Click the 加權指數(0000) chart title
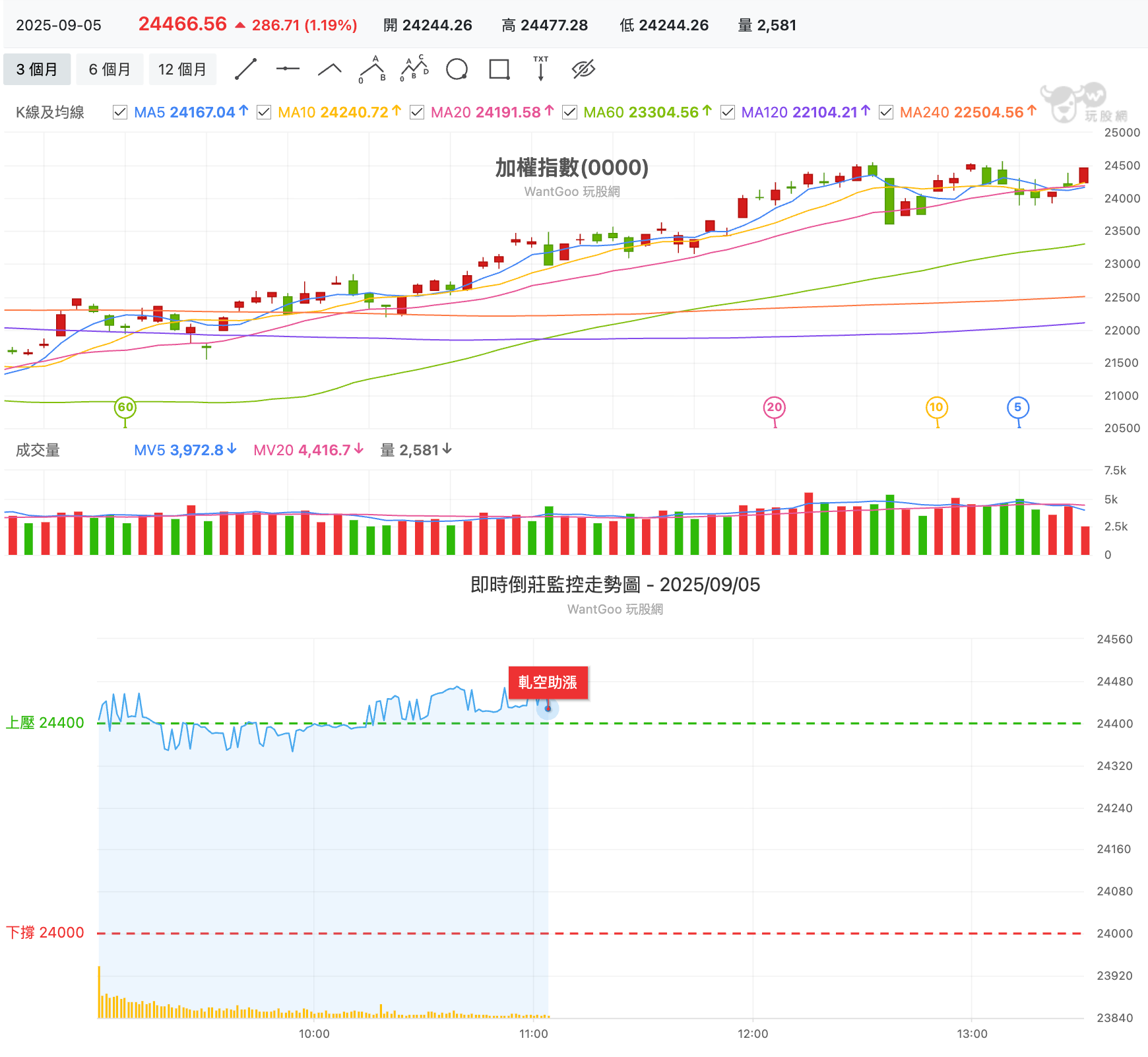The height and width of the screenshot is (1057, 1148). pos(572,168)
